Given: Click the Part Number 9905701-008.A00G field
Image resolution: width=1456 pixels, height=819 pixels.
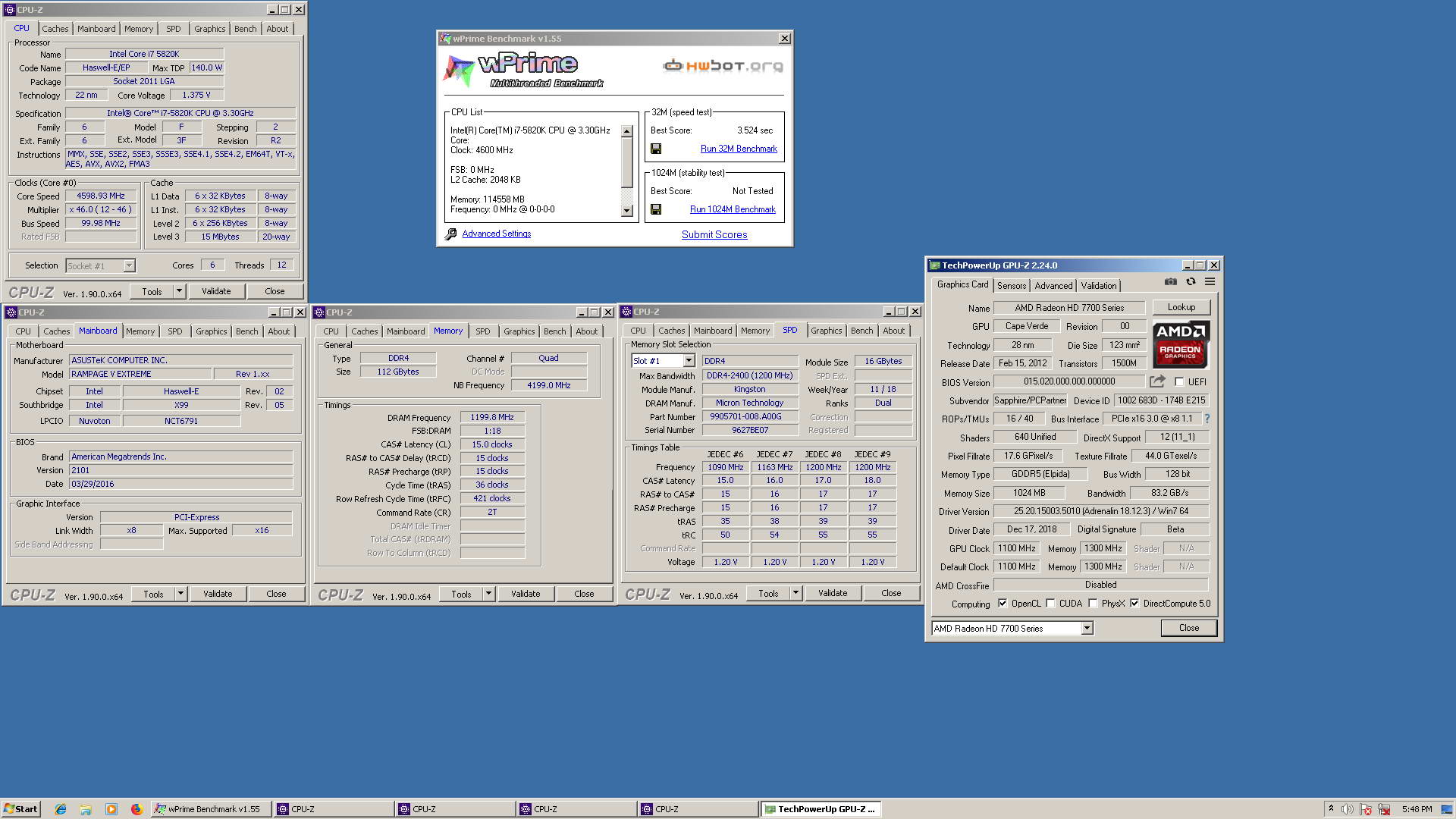Looking at the screenshot, I should [x=749, y=416].
